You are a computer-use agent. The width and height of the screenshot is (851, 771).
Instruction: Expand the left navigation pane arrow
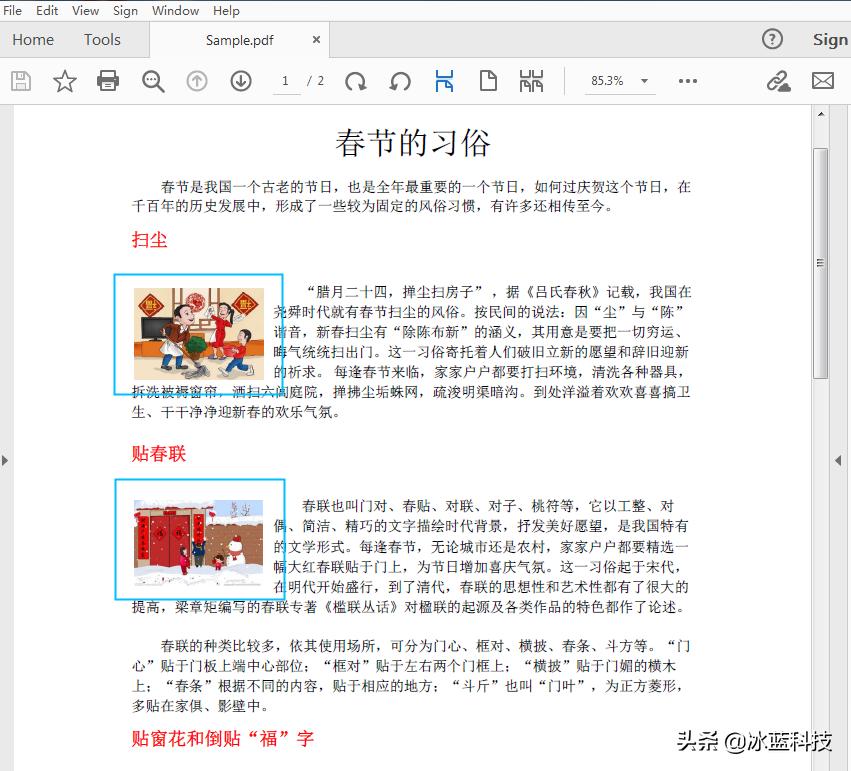point(5,460)
